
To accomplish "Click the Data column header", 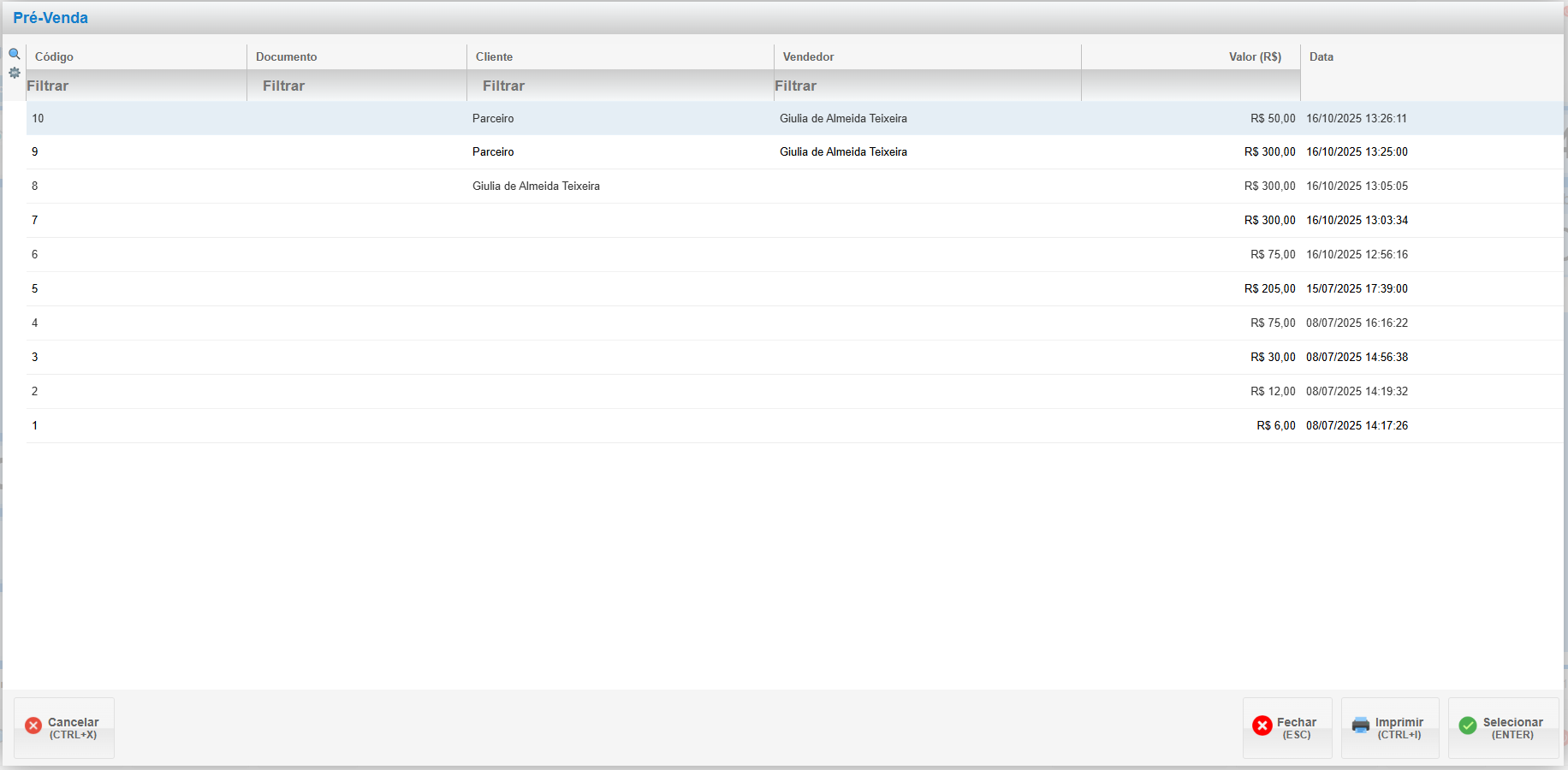I will pyautogui.click(x=1321, y=56).
